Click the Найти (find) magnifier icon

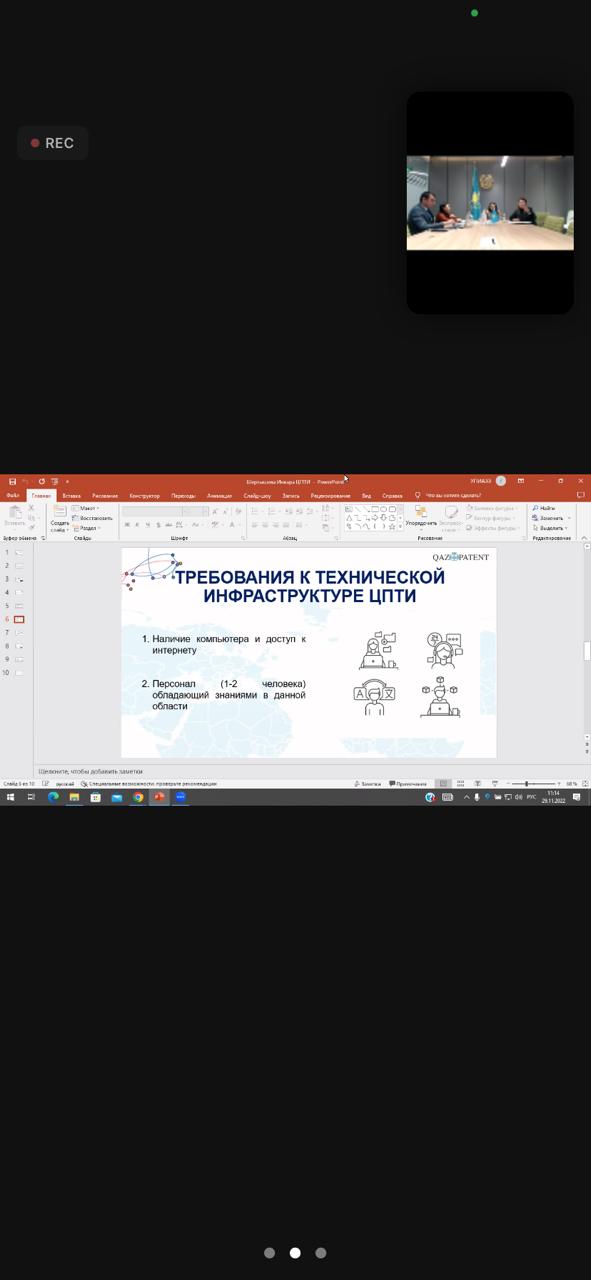click(x=536, y=508)
